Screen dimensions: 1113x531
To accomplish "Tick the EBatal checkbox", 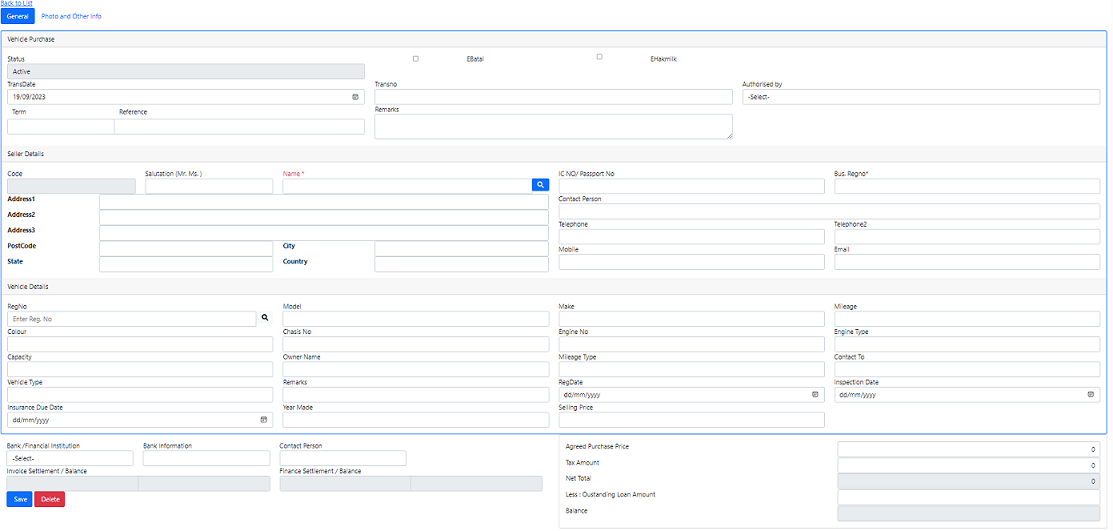I will point(416,59).
